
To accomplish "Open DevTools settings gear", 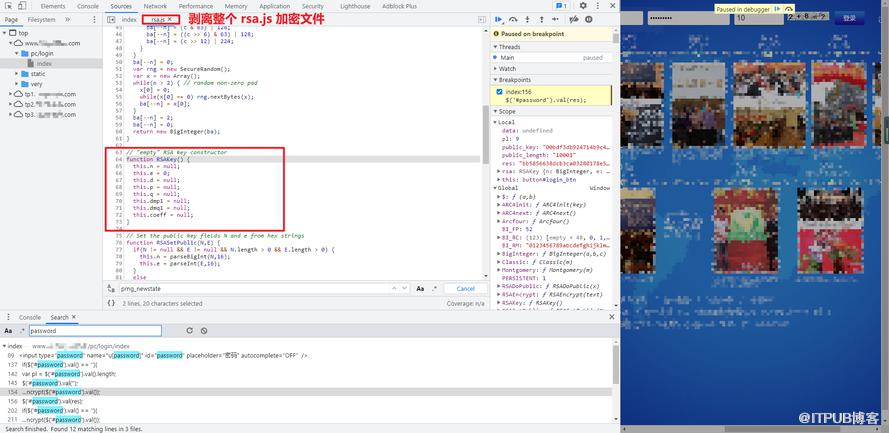I will pyautogui.click(x=583, y=6).
